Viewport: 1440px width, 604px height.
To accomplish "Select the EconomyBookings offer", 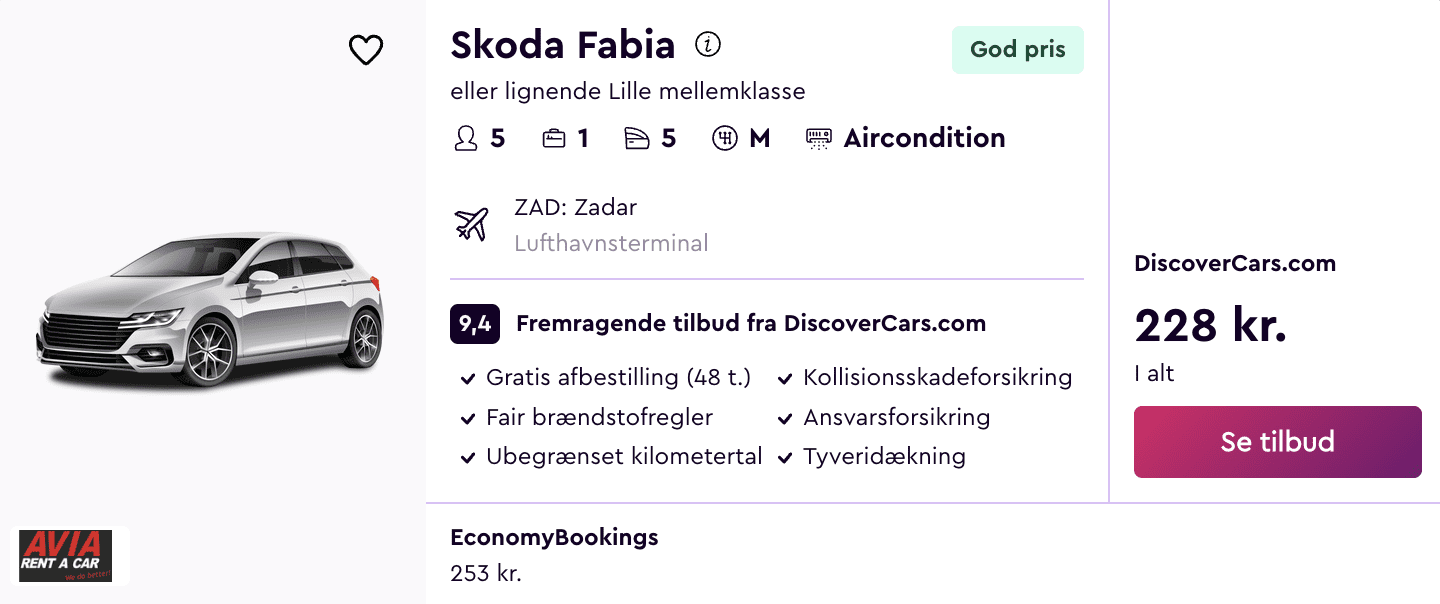I will click(554, 538).
